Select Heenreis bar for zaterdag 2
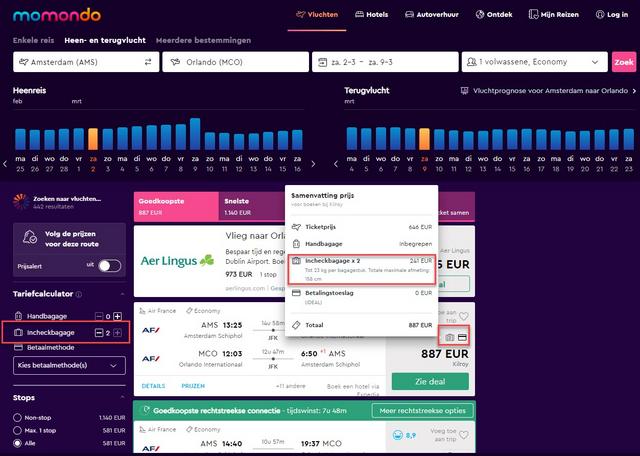The height and width of the screenshot is (456, 640). point(93,139)
